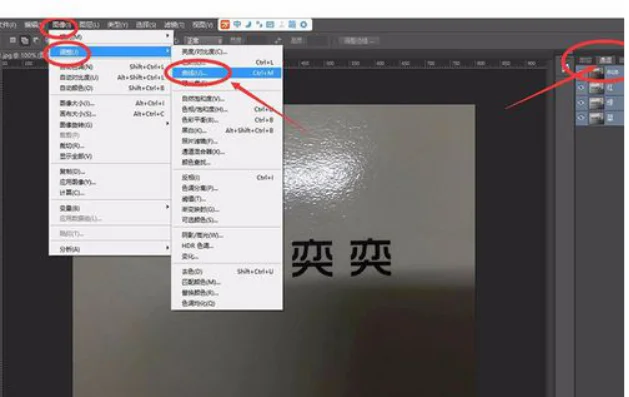The height and width of the screenshot is (397, 629).
Task: Hide the 红 channel with its eye icon
Action: [581, 88]
